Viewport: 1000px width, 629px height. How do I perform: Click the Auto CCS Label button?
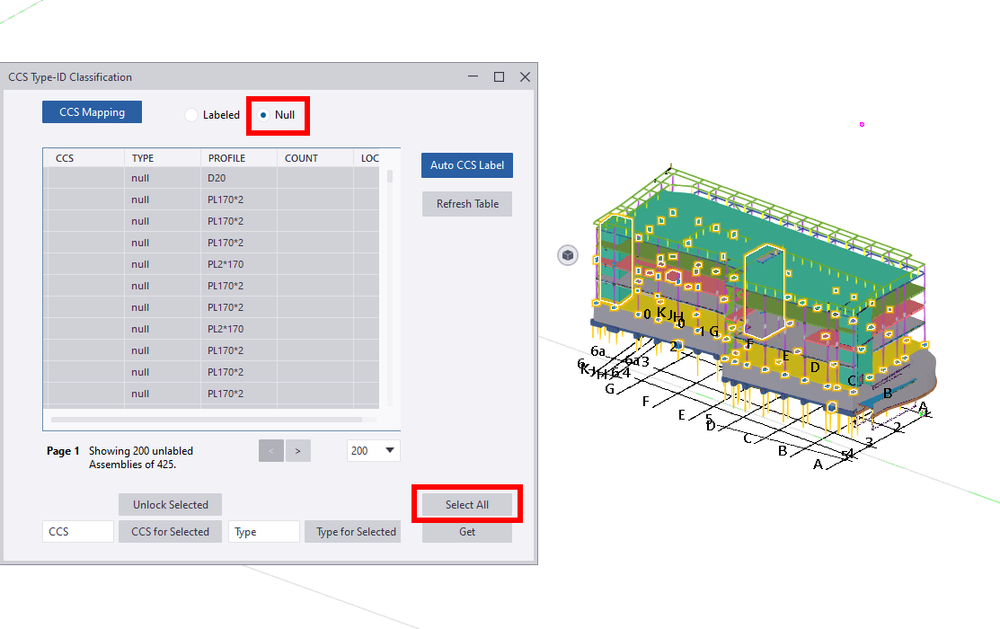(466, 165)
